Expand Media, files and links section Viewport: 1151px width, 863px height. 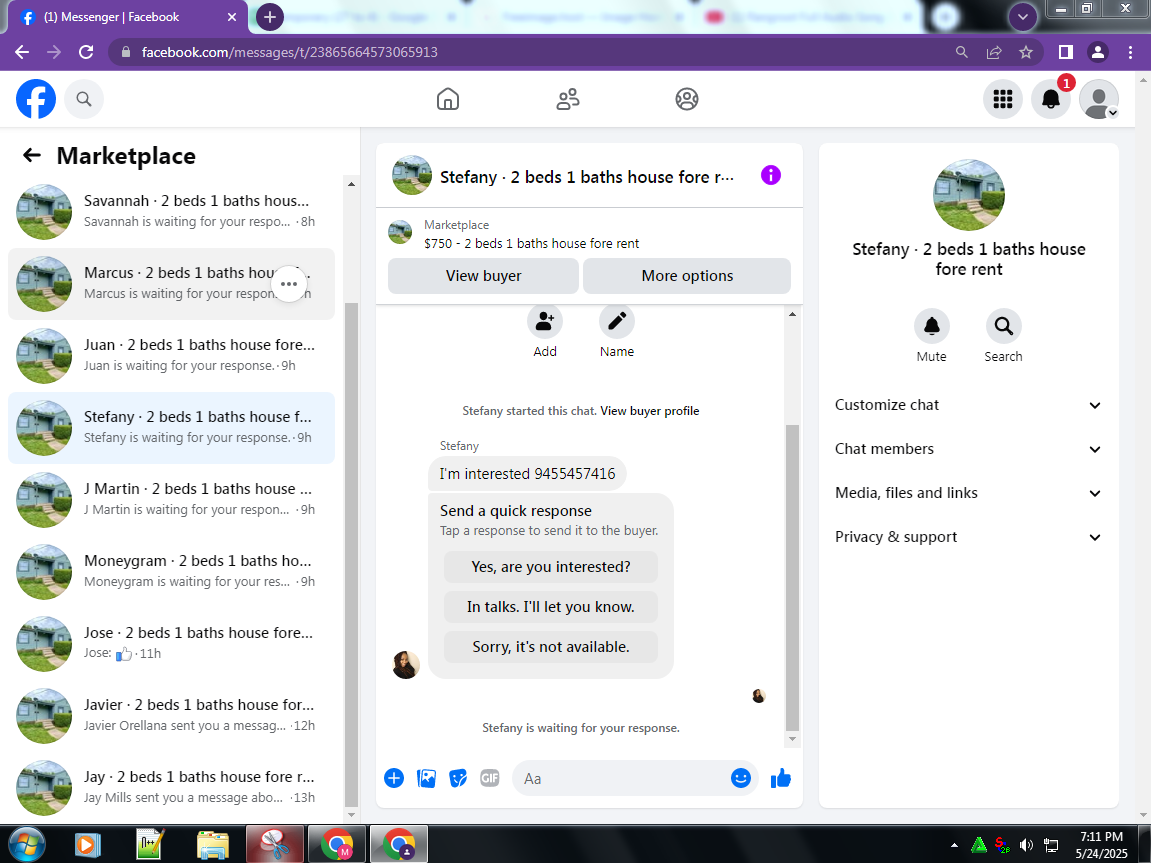coord(968,493)
